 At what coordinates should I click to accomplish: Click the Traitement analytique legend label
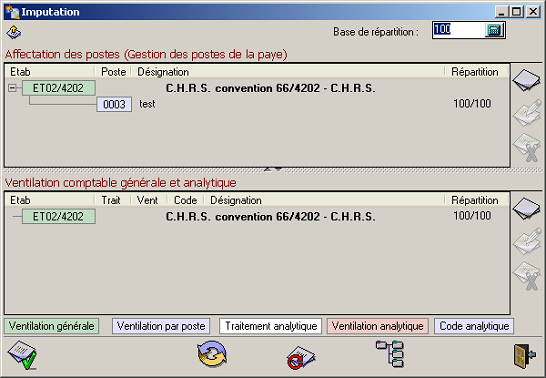click(271, 326)
